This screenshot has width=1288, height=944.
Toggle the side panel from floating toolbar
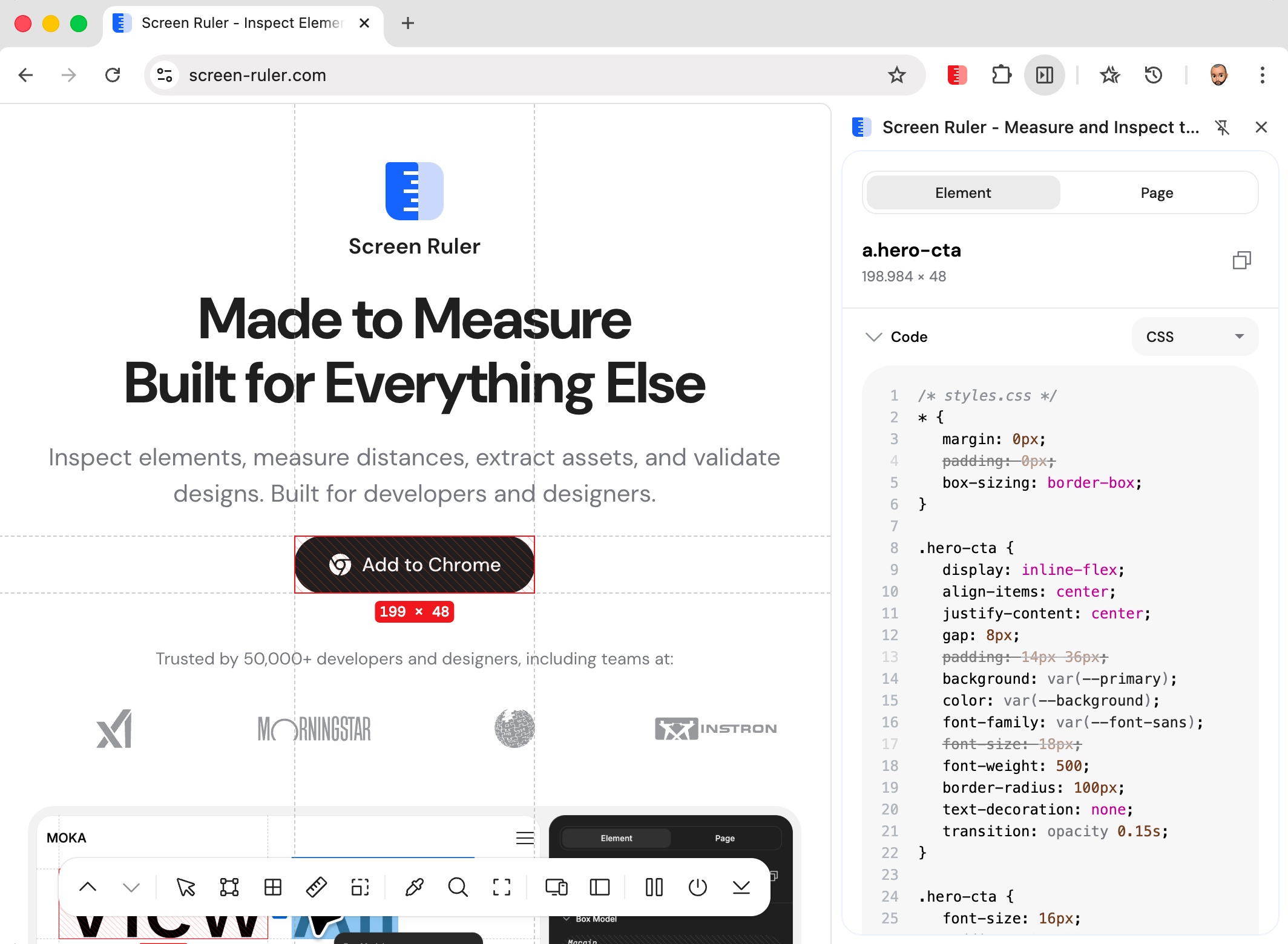(600, 887)
